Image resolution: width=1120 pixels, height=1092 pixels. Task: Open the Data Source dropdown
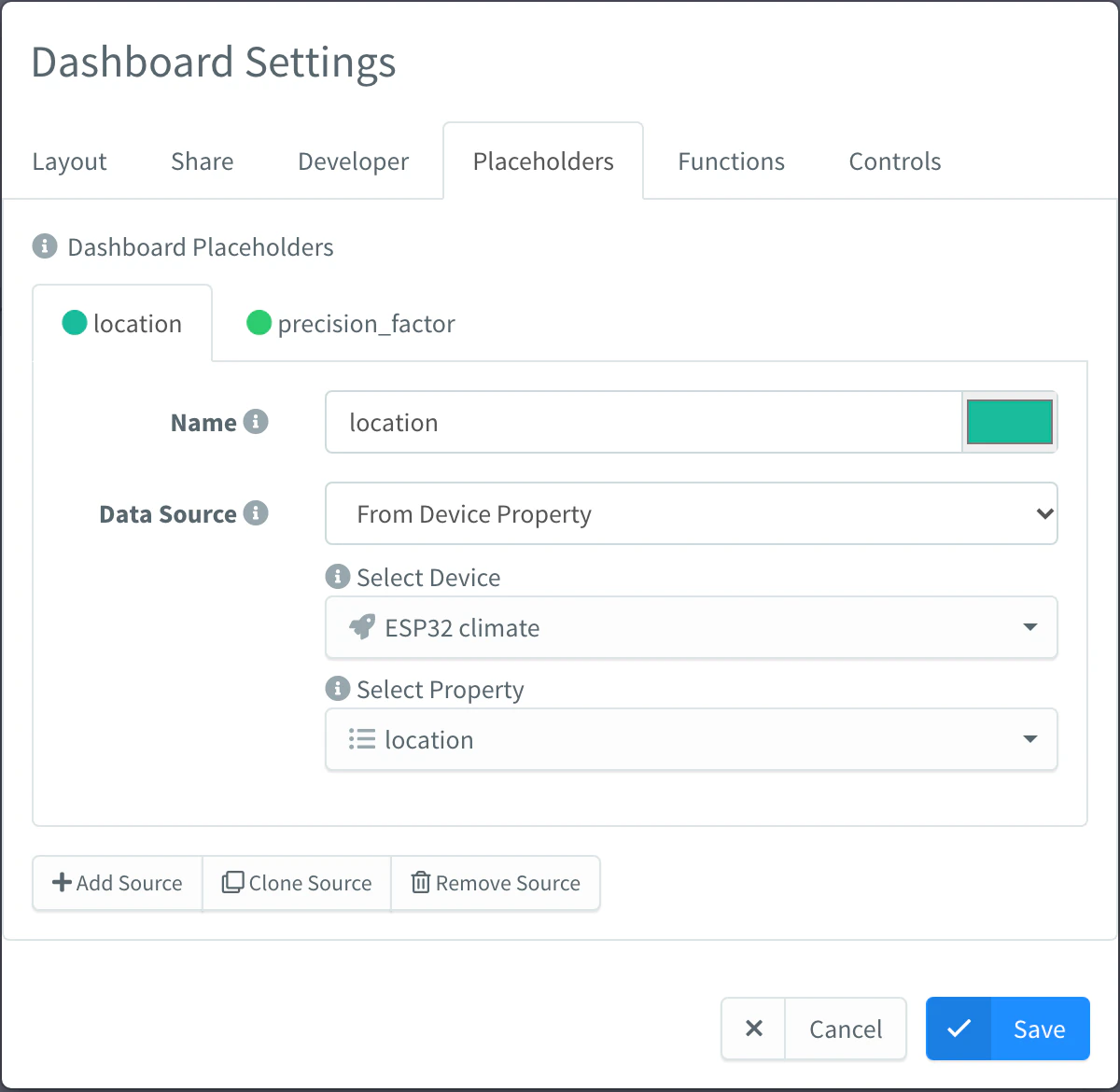(692, 513)
